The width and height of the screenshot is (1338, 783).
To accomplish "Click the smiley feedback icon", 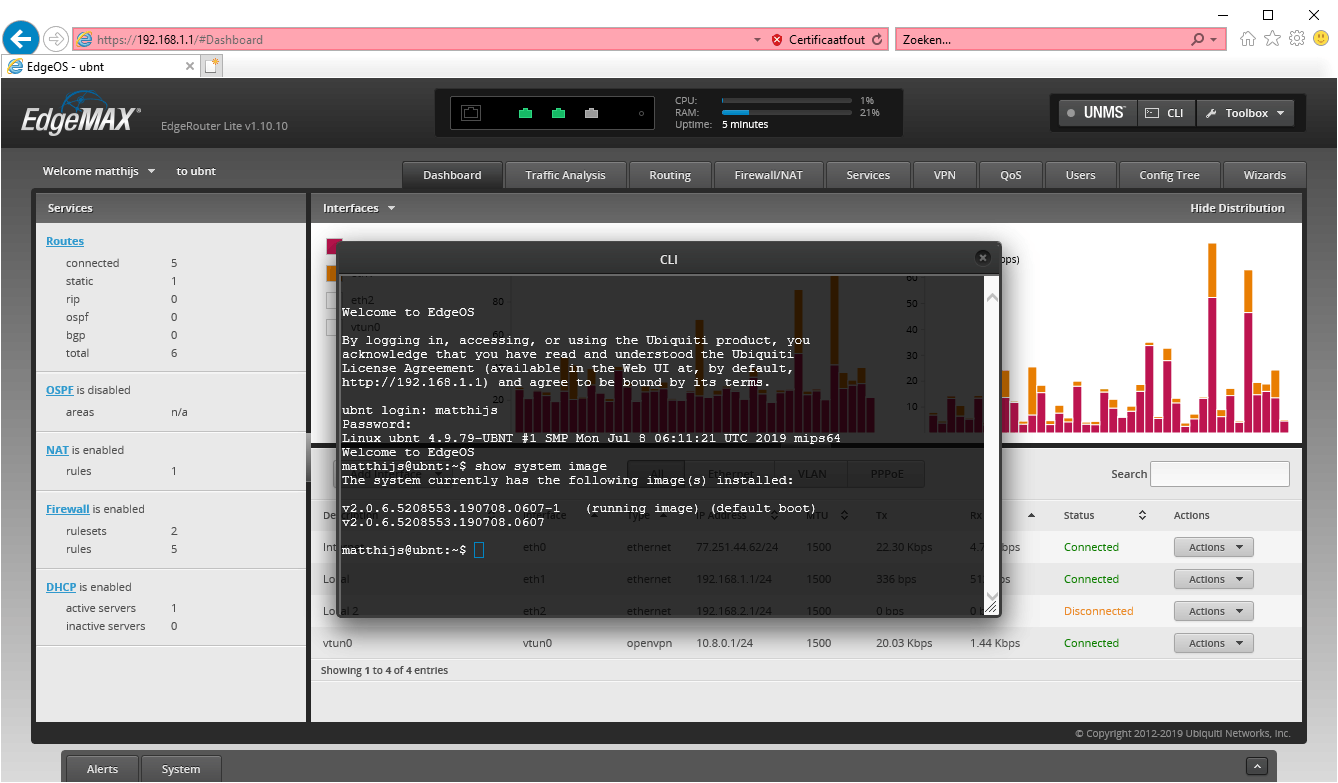I will pos(1321,39).
